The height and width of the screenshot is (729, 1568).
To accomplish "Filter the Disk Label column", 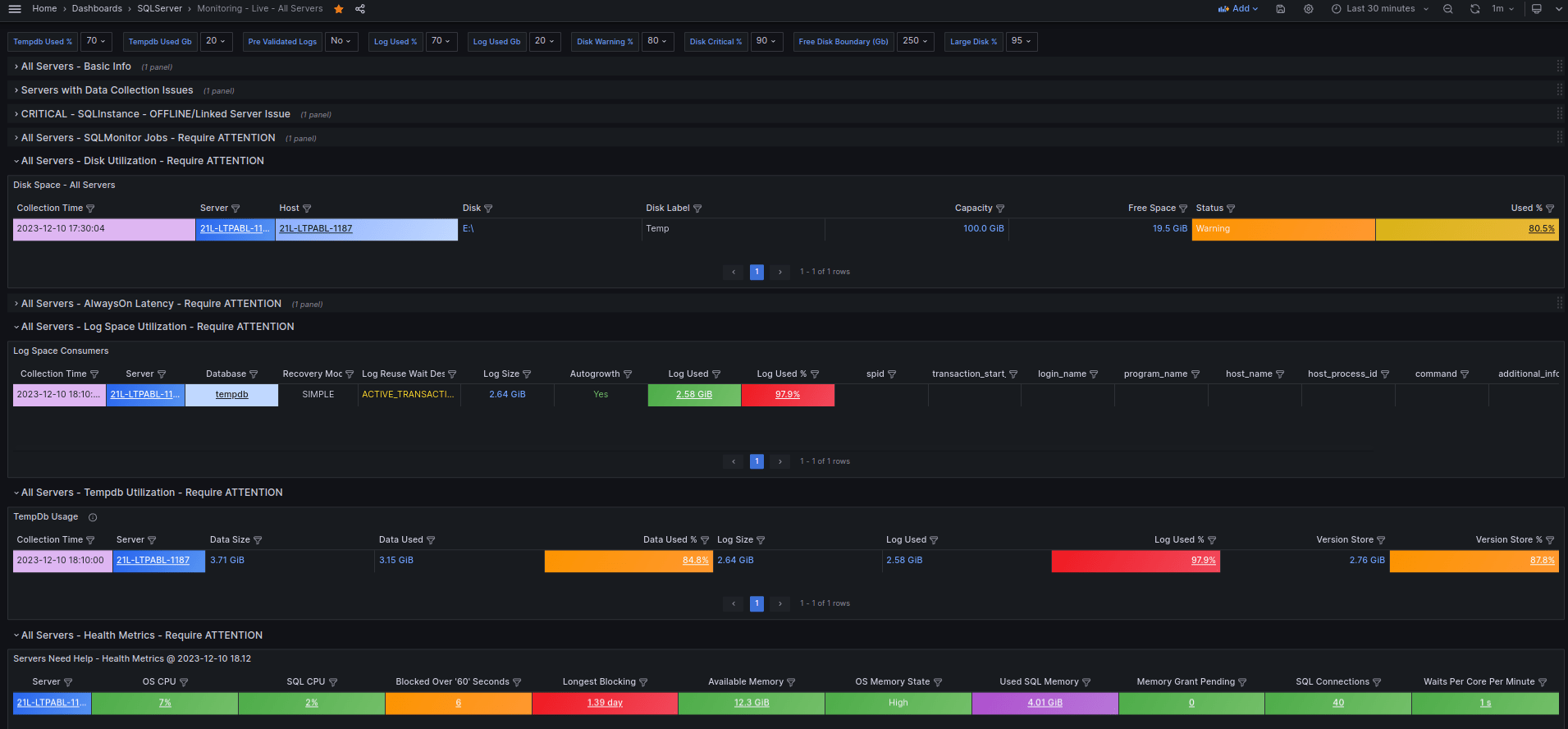I will coord(697,209).
